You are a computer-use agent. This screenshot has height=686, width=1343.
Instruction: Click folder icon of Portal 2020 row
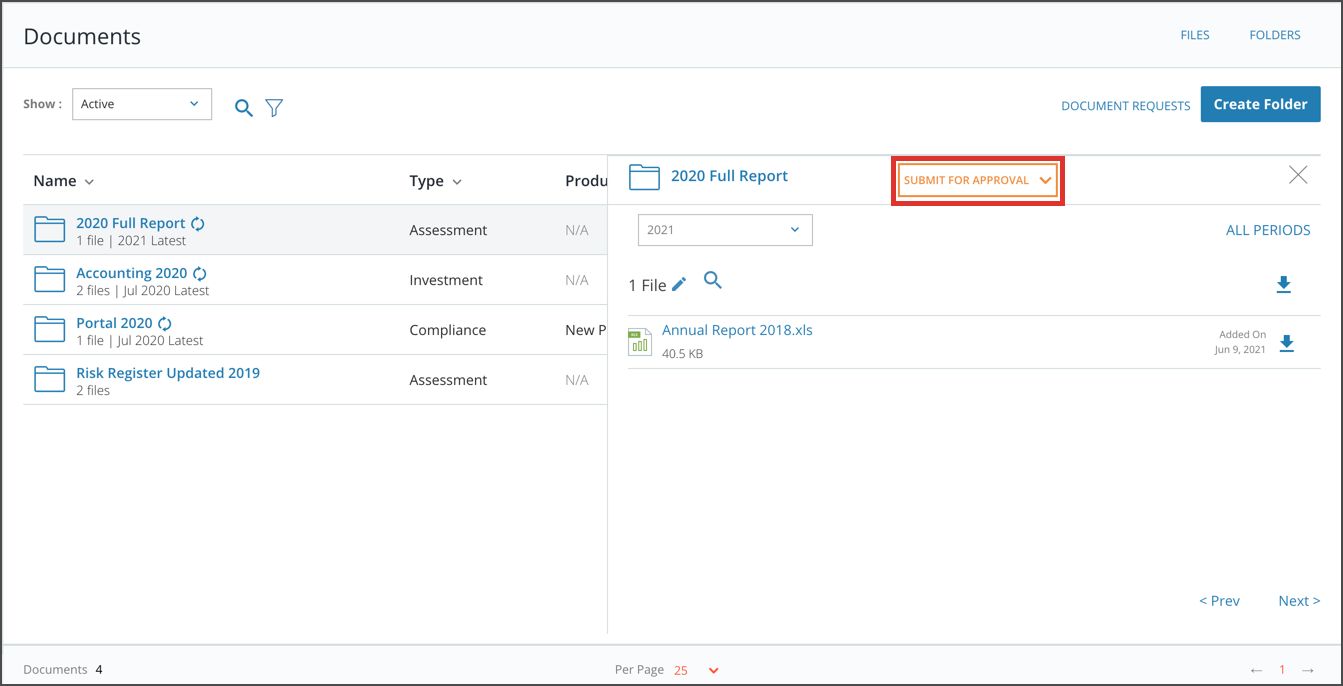tap(50, 330)
